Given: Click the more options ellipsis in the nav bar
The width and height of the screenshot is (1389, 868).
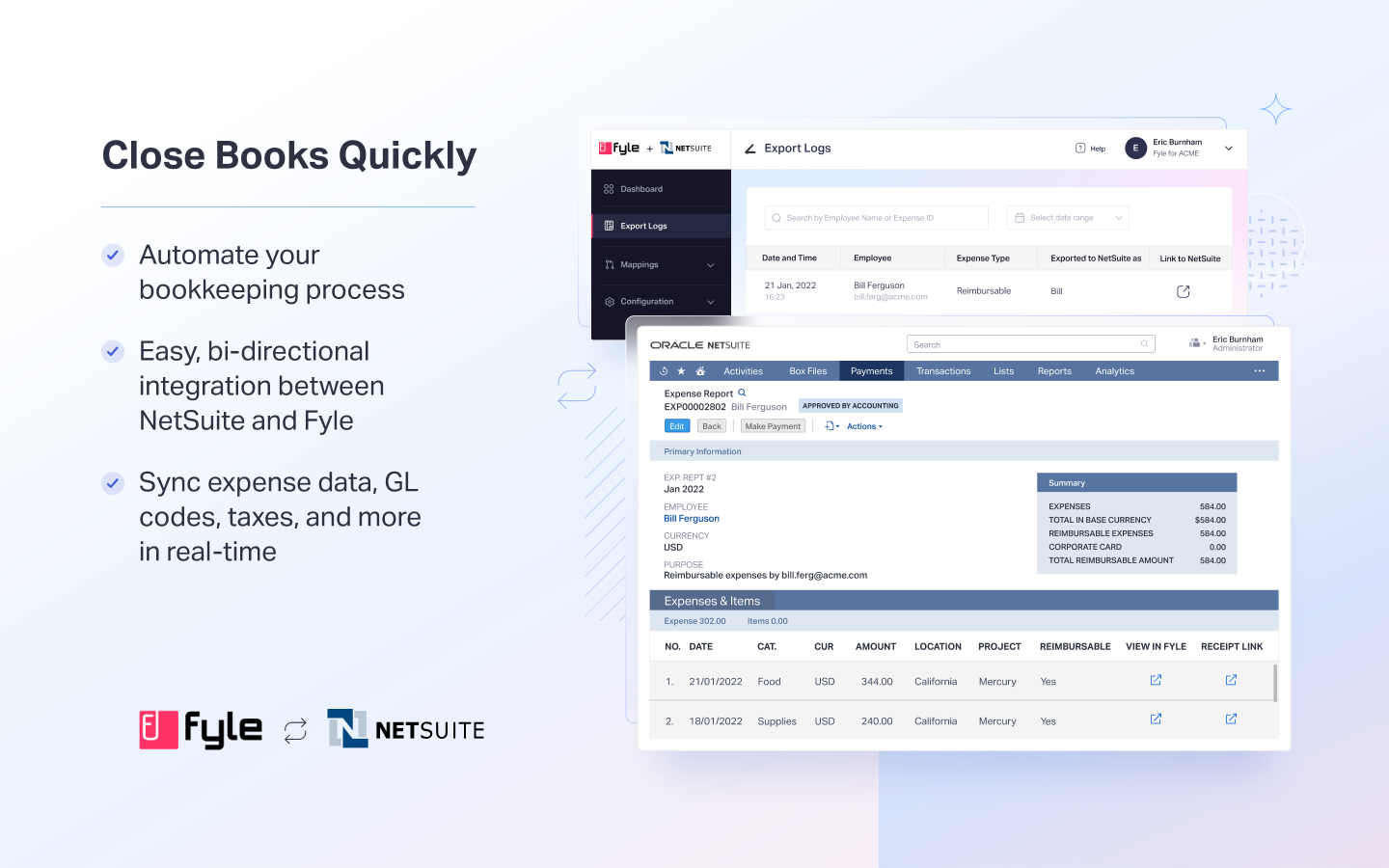Looking at the screenshot, I should (x=1259, y=371).
